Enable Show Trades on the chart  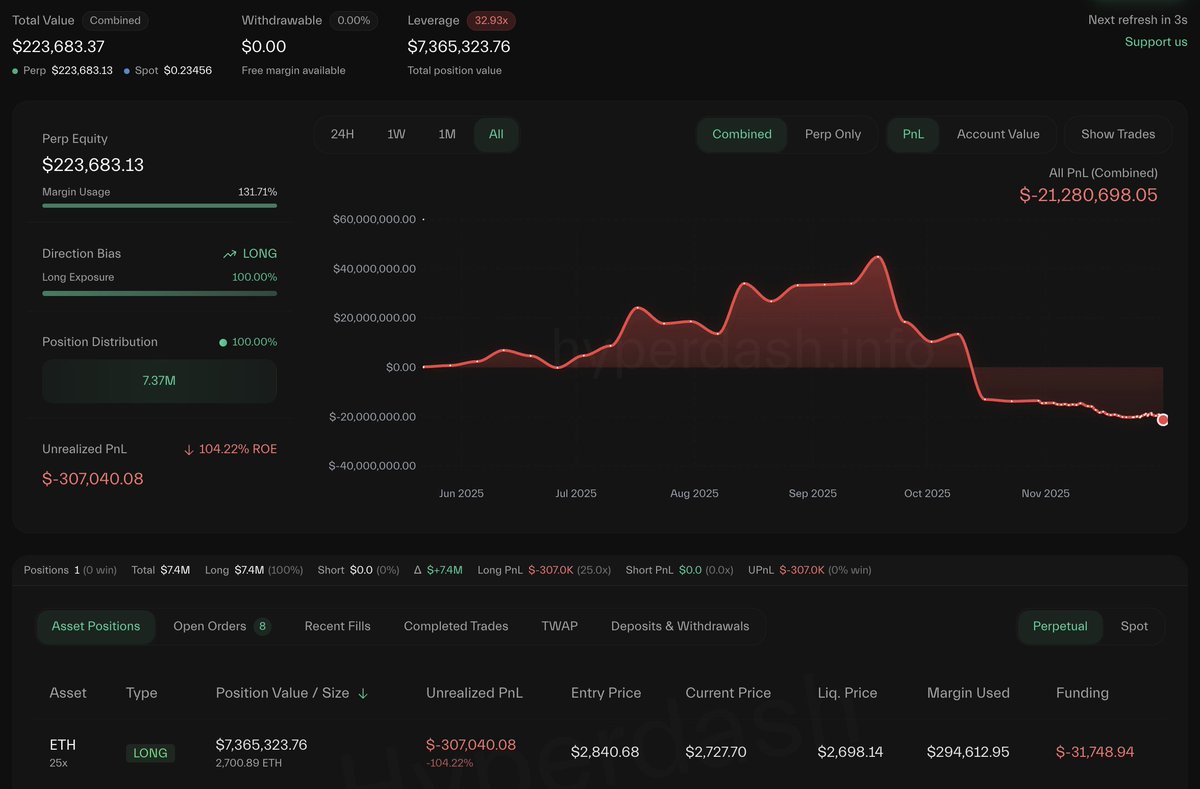1117,134
